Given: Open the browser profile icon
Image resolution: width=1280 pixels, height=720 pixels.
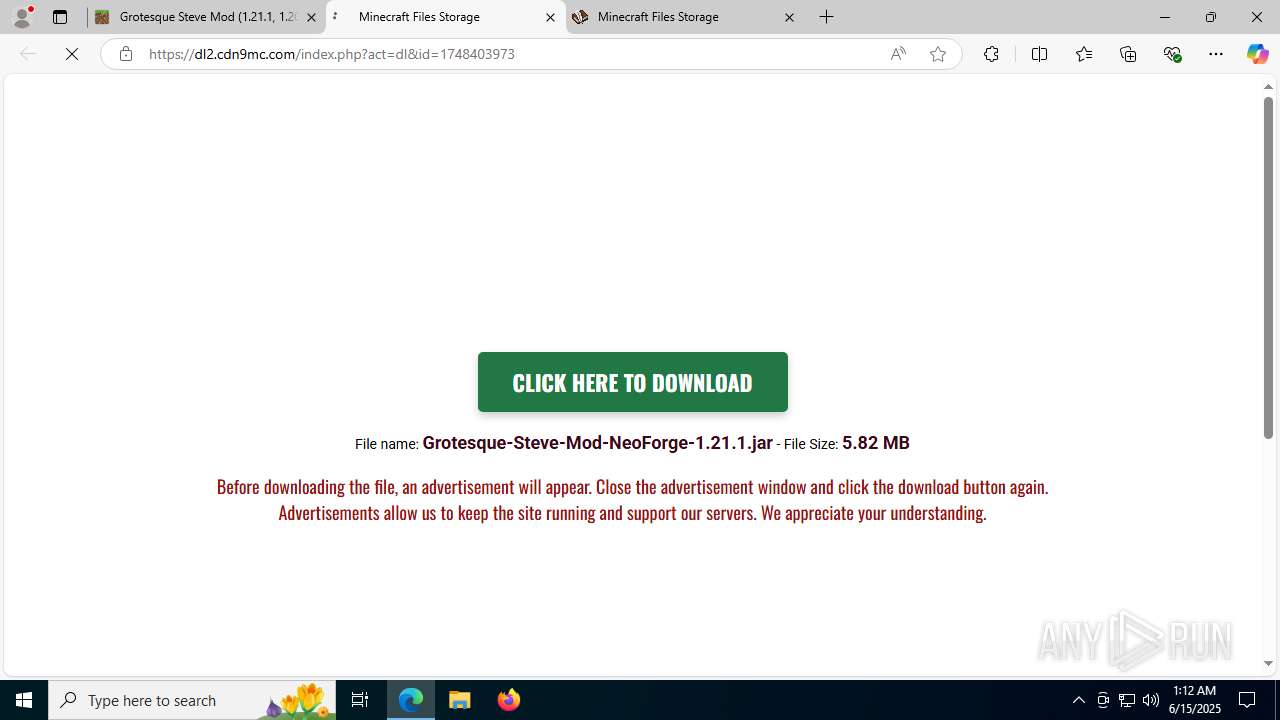Looking at the screenshot, I should [x=22, y=17].
